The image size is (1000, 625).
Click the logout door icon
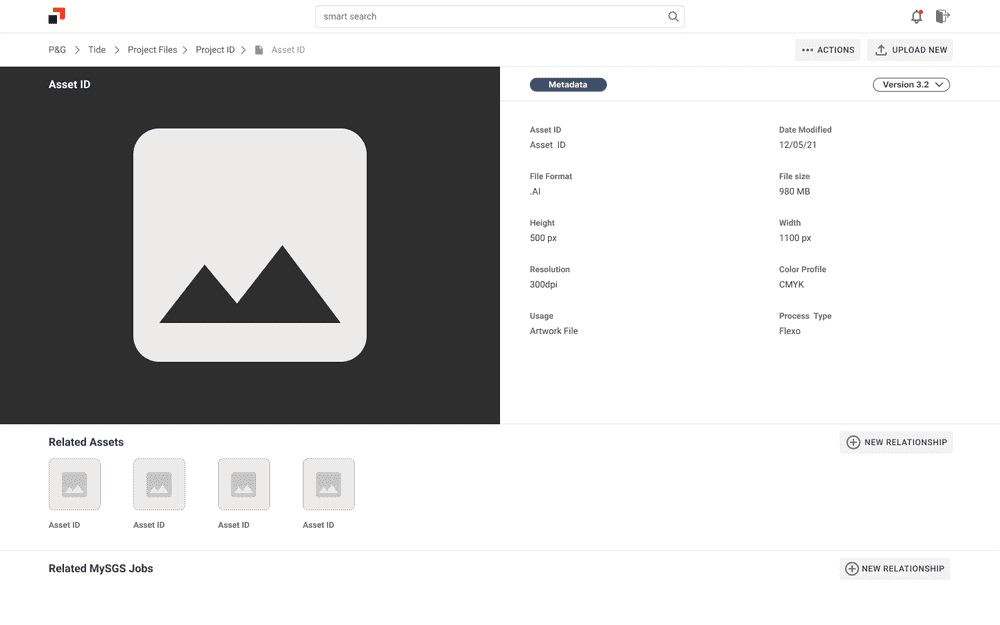click(942, 16)
